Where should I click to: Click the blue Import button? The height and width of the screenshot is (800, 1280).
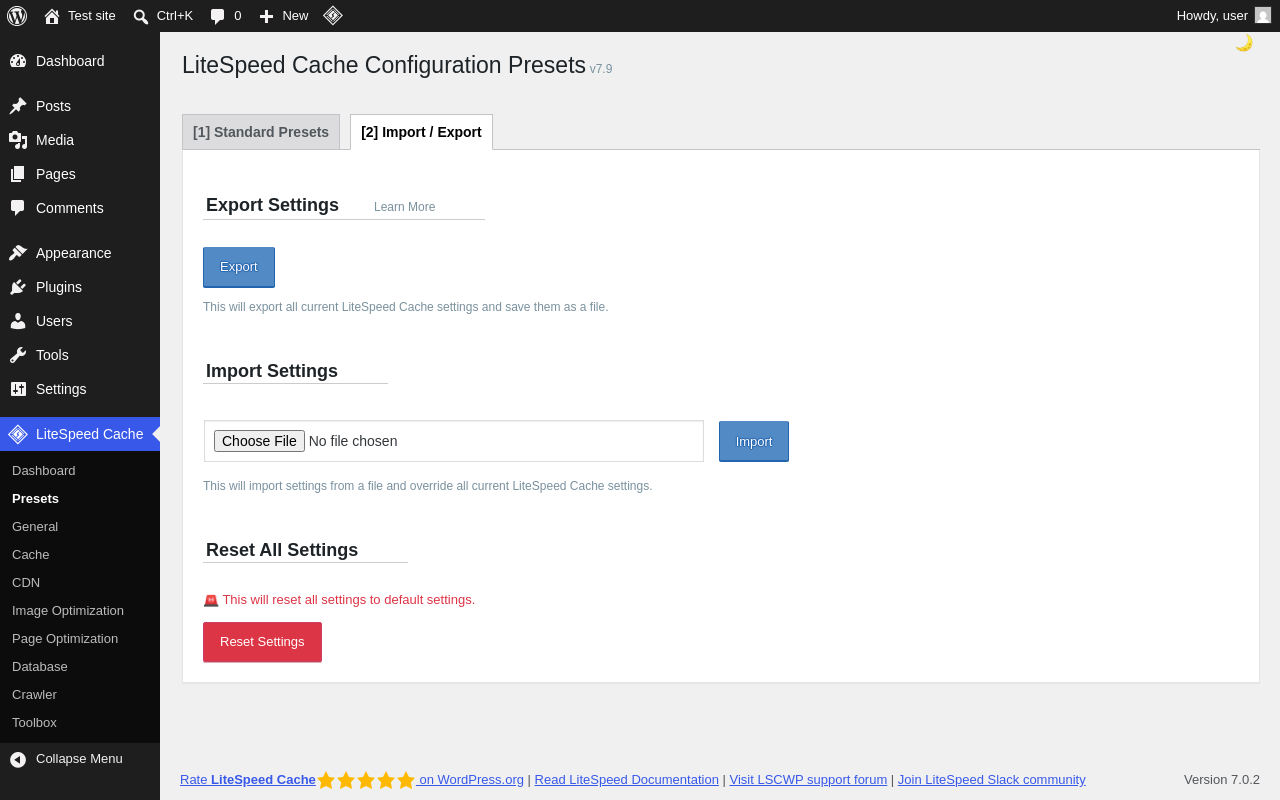click(x=754, y=441)
